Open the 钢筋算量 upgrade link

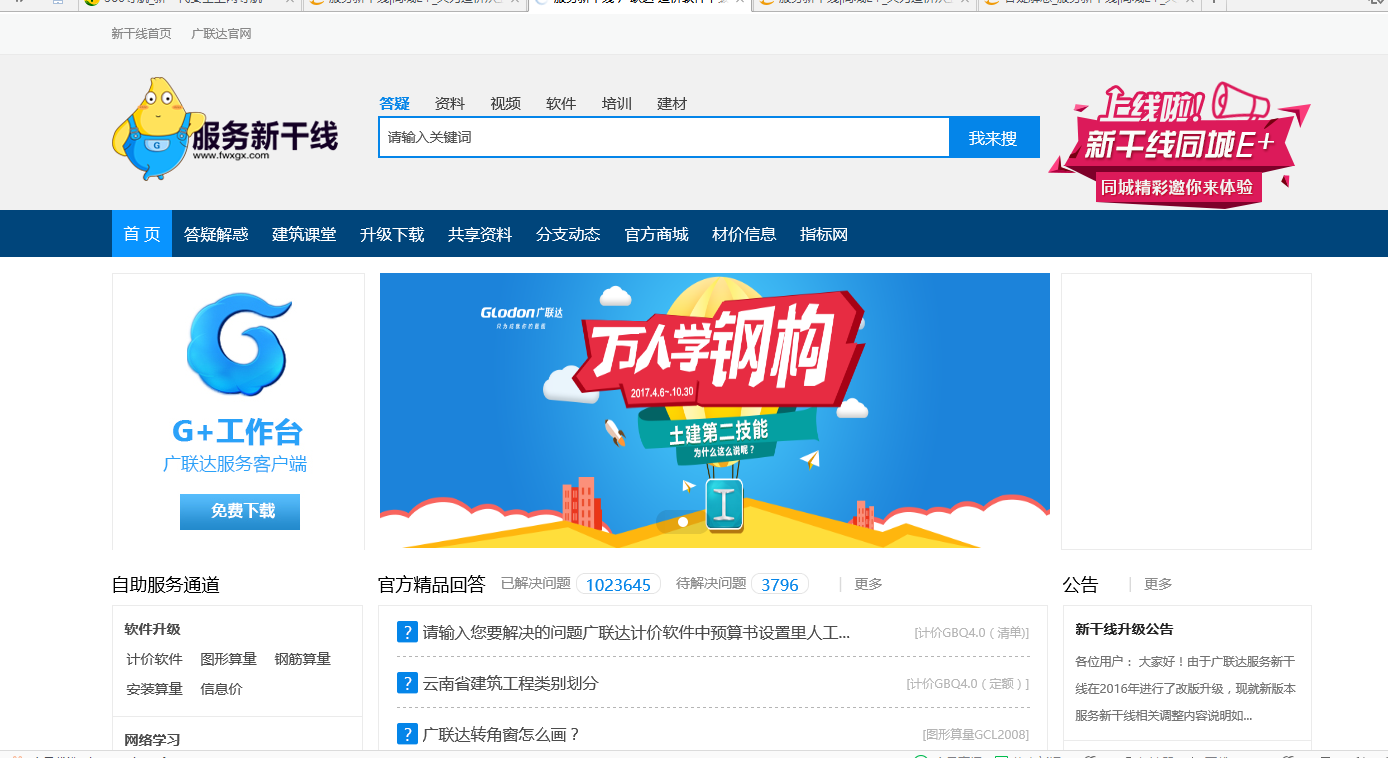tap(302, 659)
